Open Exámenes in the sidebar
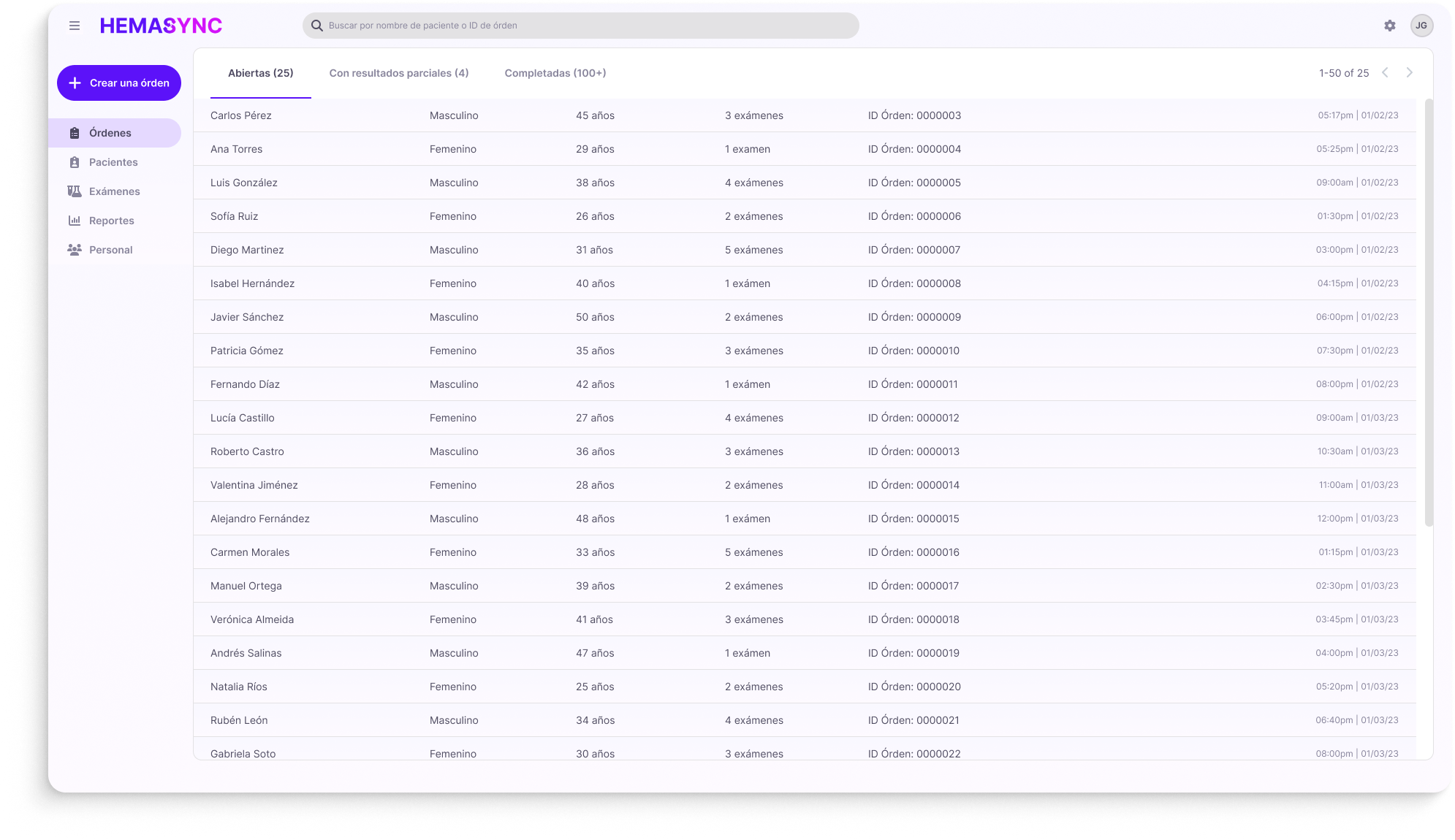 pyautogui.click(x=115, y=191)
